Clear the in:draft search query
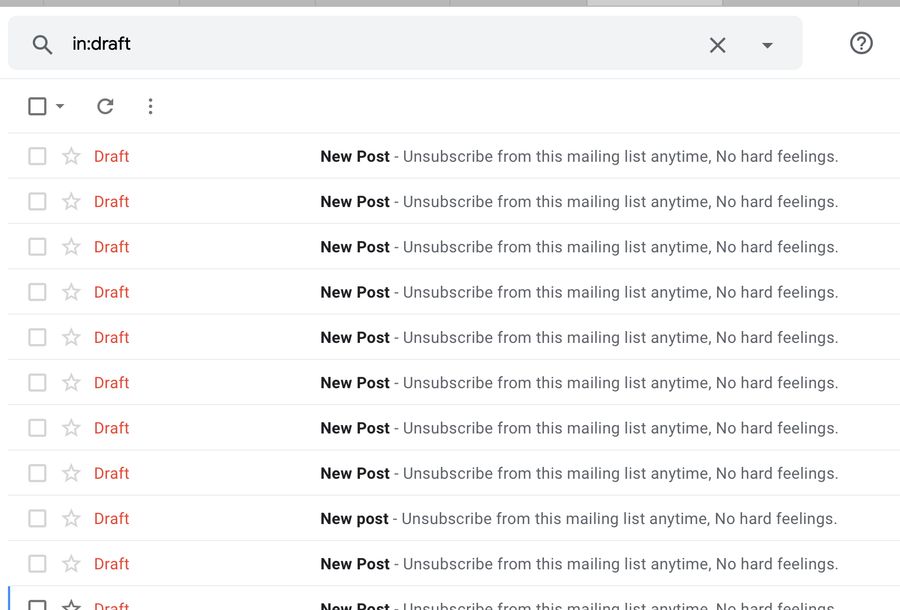Screen dimensions: 900x610 tap(717, 44)
